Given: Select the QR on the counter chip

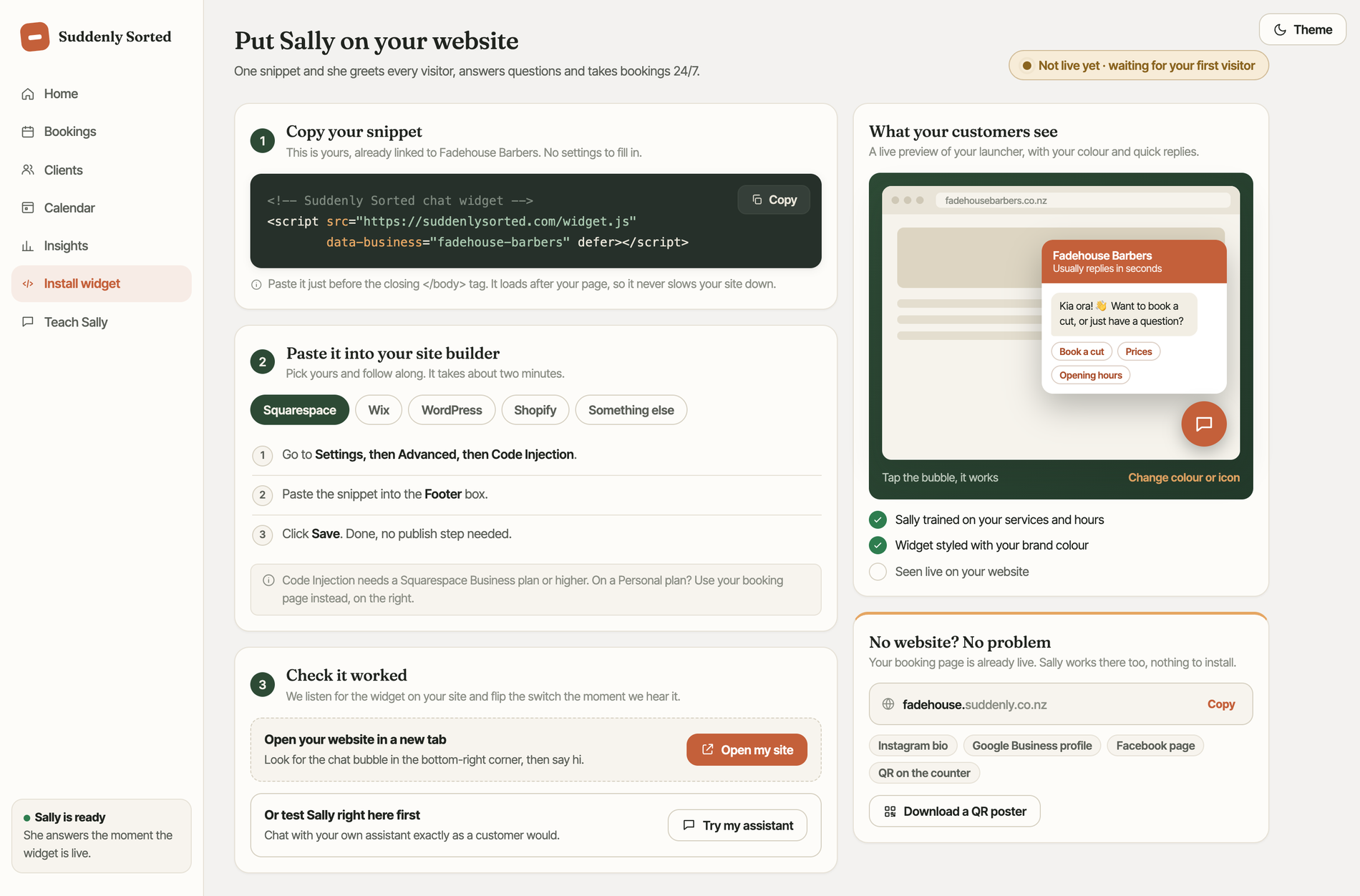Looking at the screenshot, I should [x=924, y=773].
